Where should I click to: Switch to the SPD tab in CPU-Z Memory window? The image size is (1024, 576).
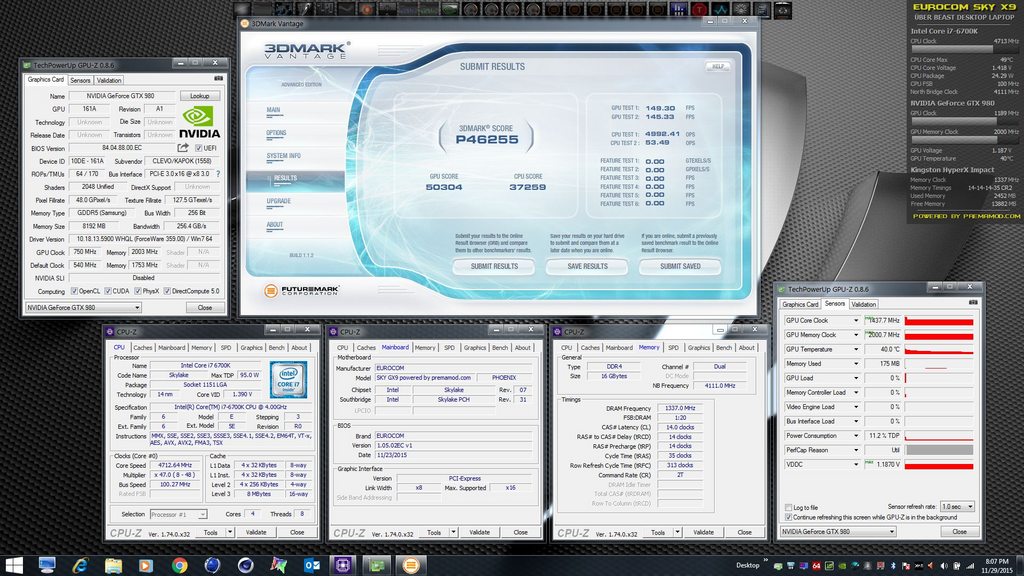tap(673, 347)
